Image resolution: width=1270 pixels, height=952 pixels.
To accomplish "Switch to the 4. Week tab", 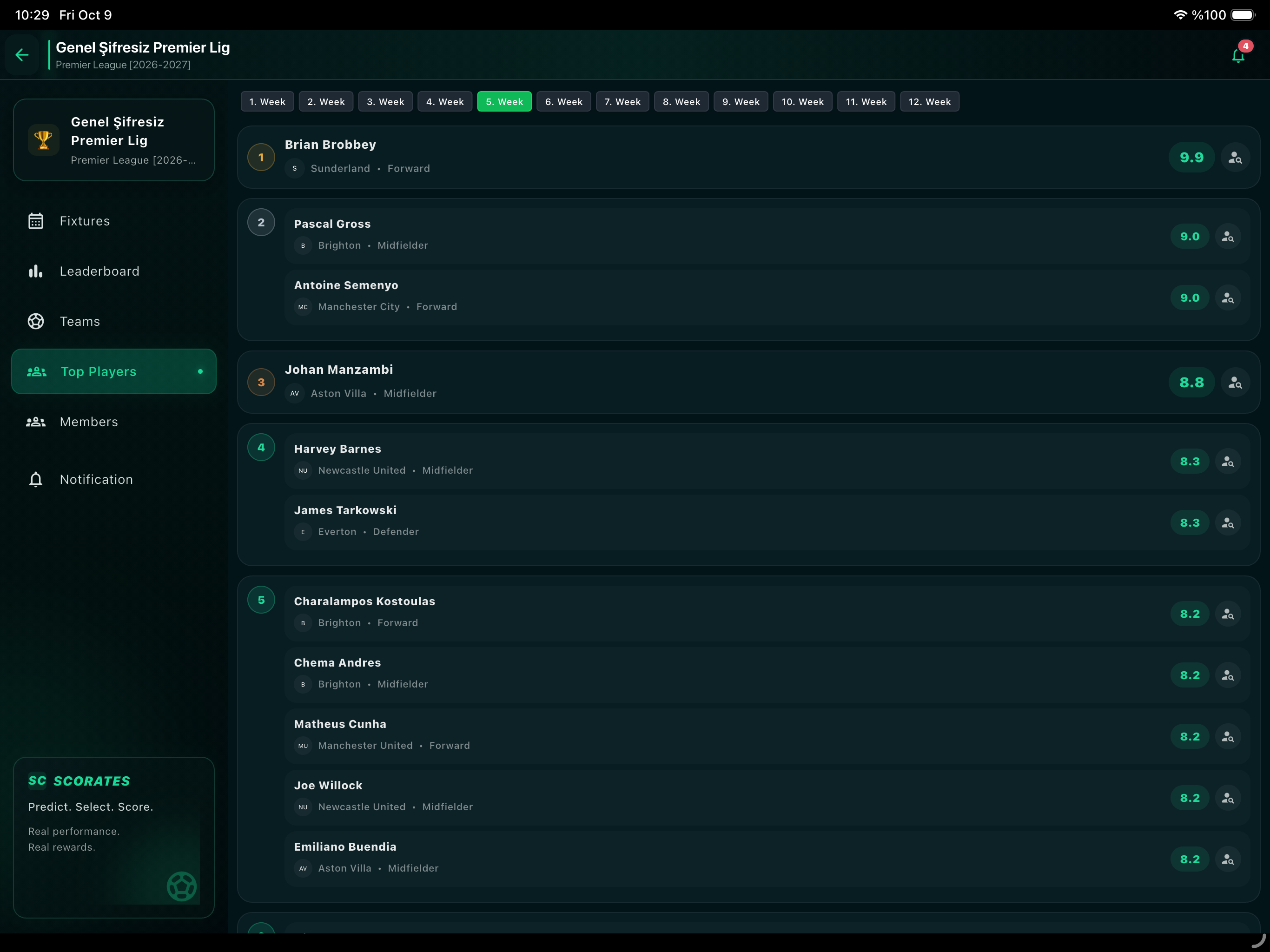I will (x=445, y=102).
